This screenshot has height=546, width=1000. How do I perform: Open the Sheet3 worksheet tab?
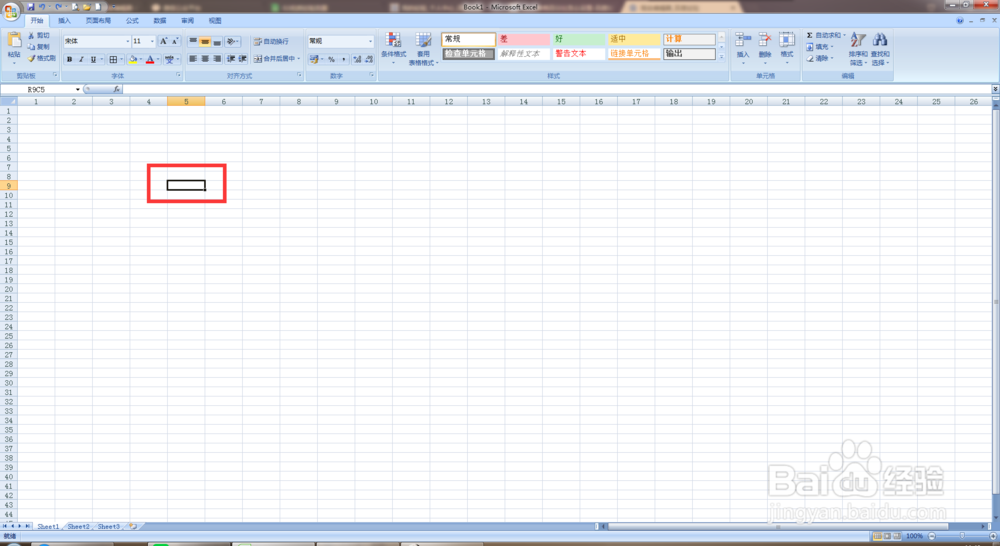[108, 526]
